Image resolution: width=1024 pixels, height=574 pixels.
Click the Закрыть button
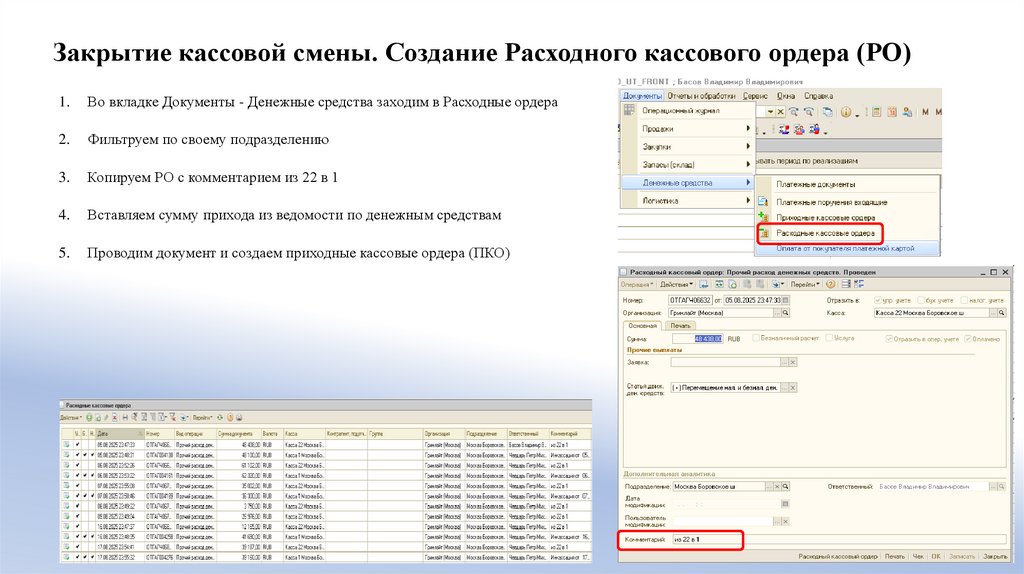pos(995,557)
